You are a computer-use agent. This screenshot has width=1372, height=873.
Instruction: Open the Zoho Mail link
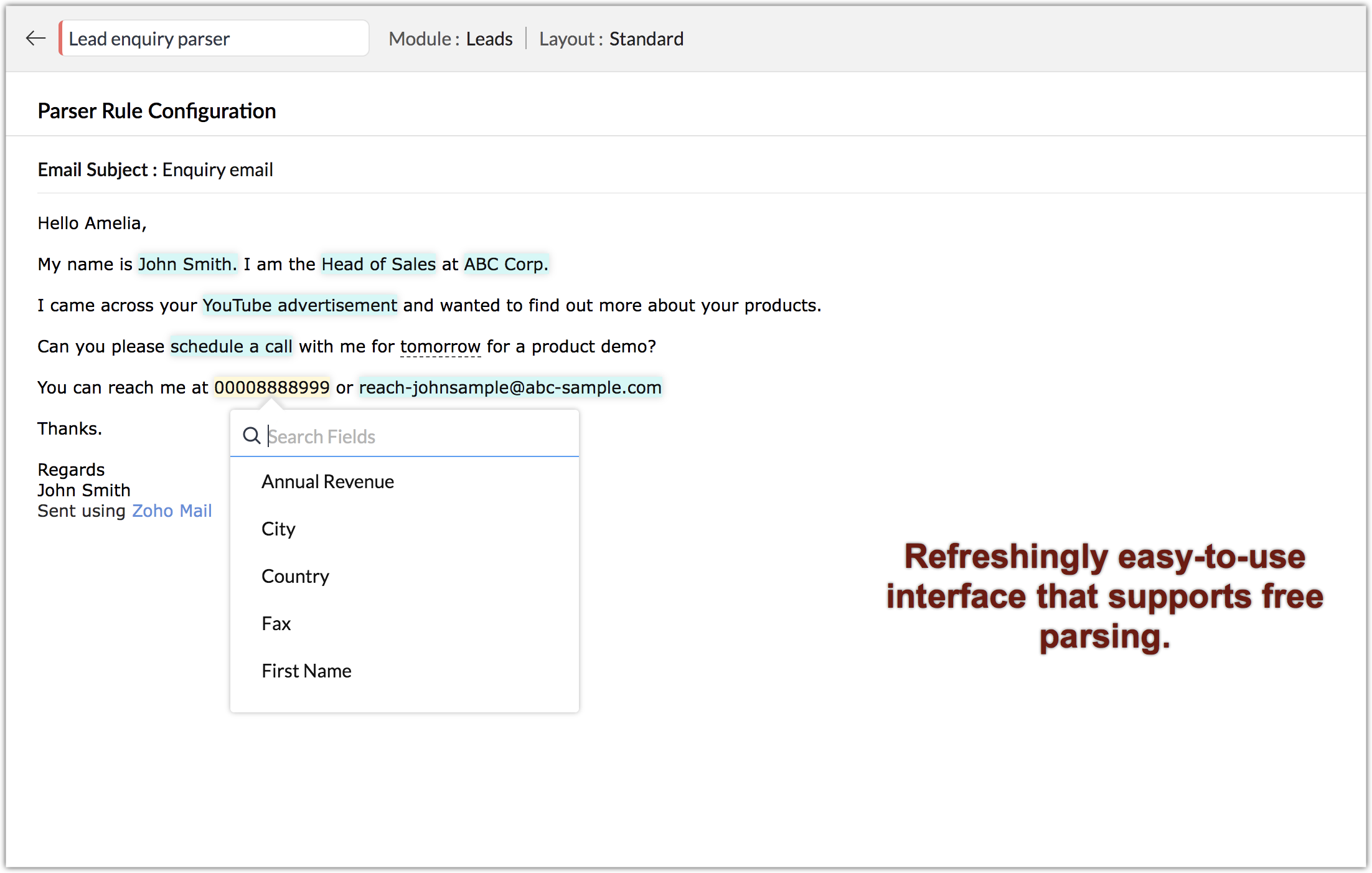pyautogui.click(x=172, y=511)
